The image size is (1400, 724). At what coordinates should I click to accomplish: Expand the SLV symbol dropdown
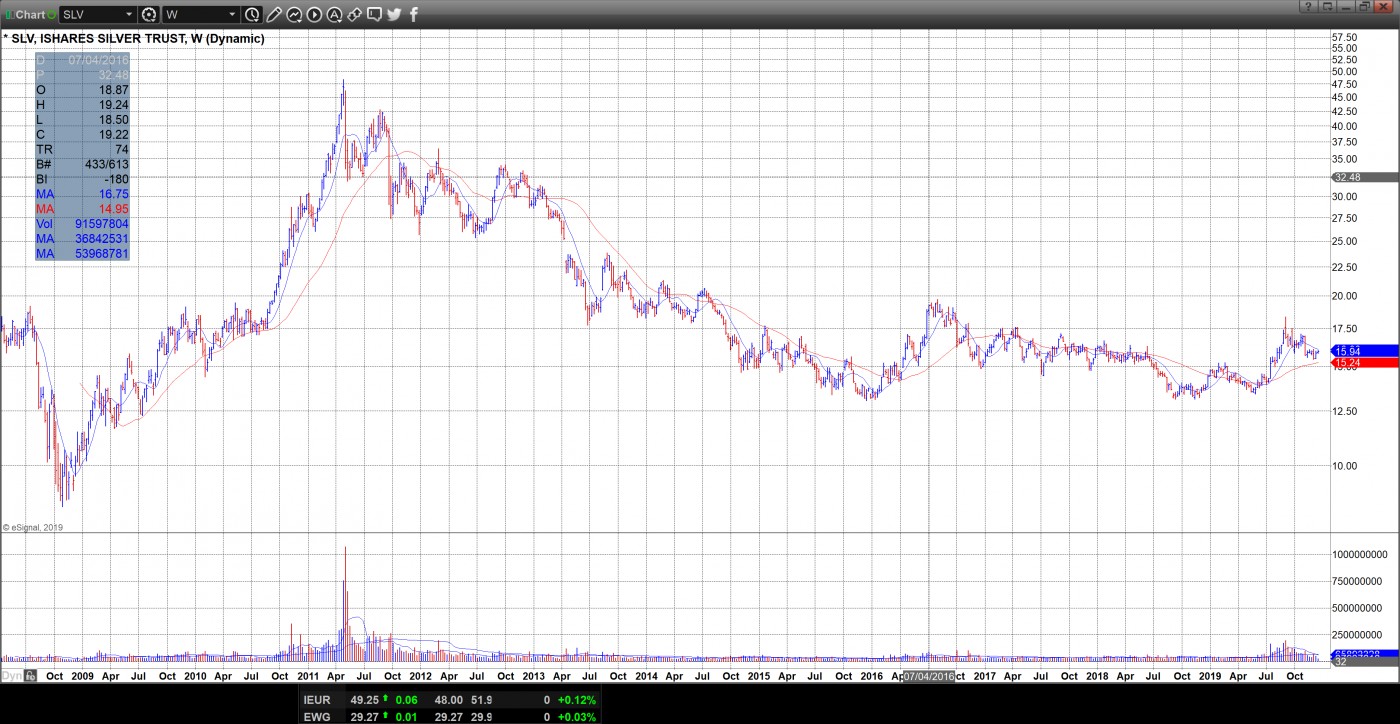click(x=129, y=14)
